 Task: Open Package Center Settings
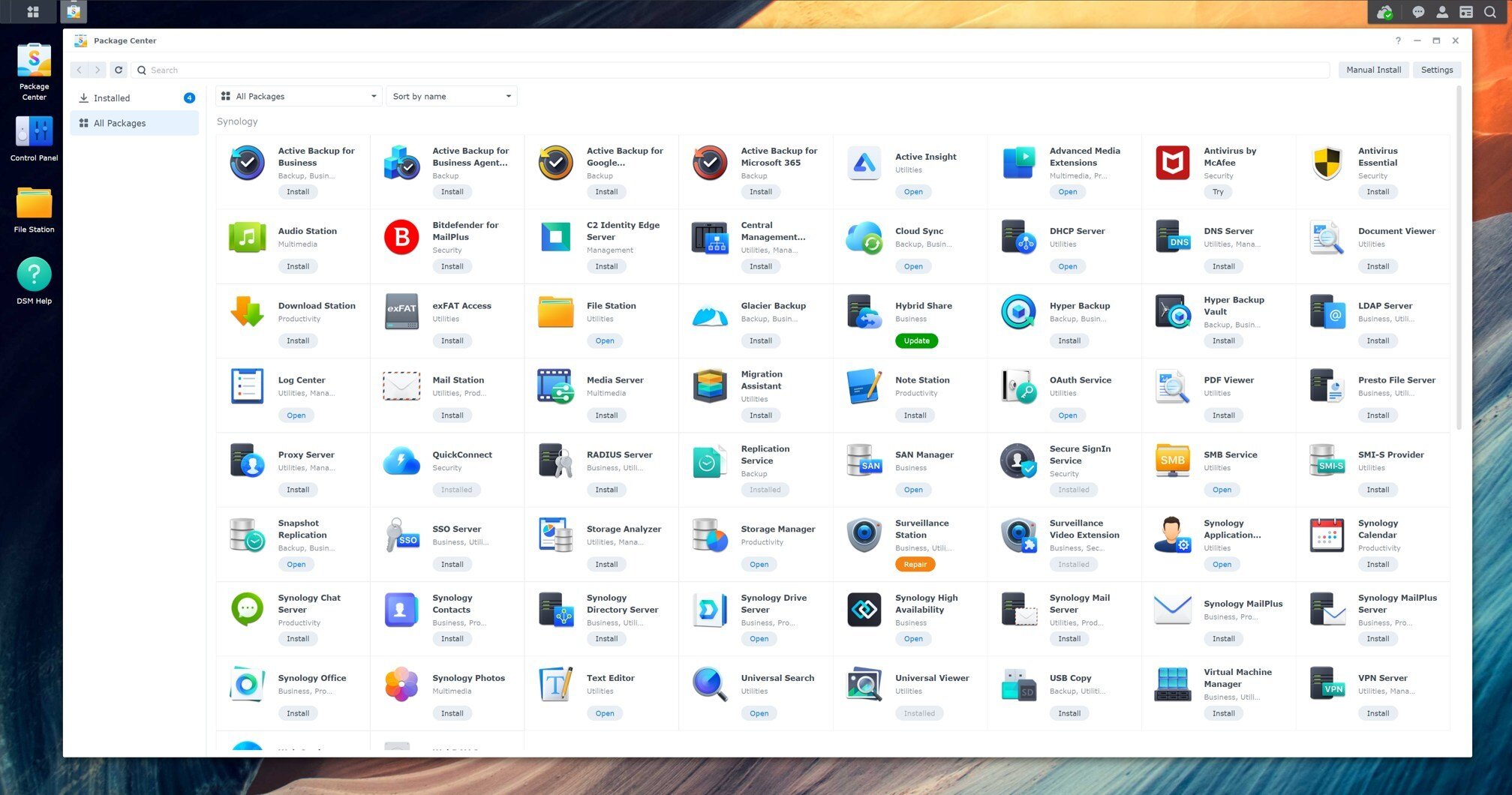click(1436, 70)
